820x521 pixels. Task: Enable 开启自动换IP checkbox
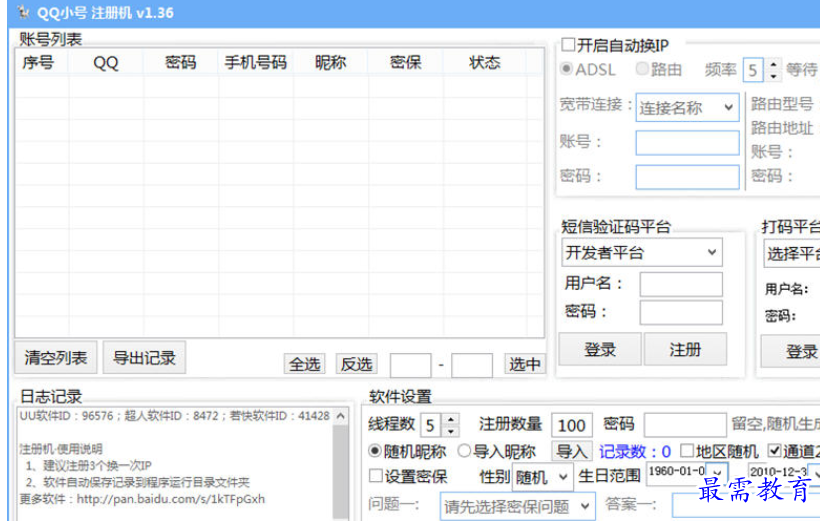[x=568, y=45]
